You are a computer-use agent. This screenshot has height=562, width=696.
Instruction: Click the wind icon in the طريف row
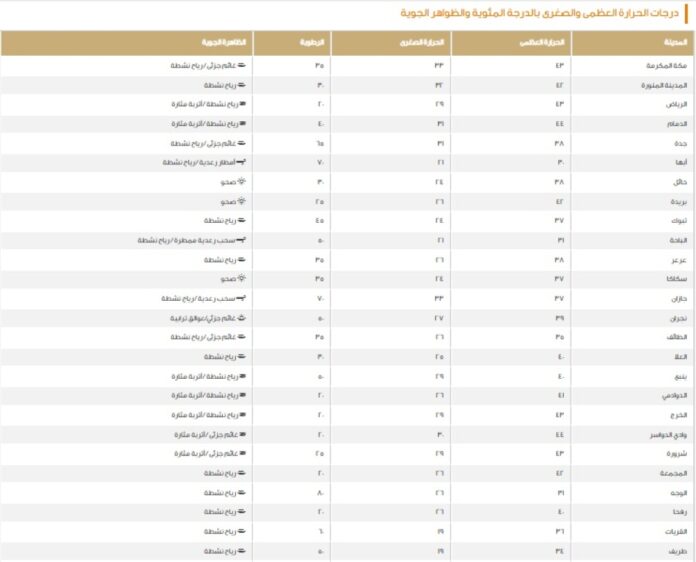point(241,551)
